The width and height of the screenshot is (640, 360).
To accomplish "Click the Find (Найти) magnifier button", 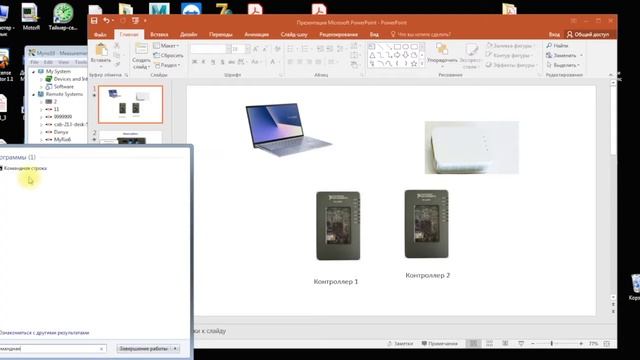I will 558,45.
